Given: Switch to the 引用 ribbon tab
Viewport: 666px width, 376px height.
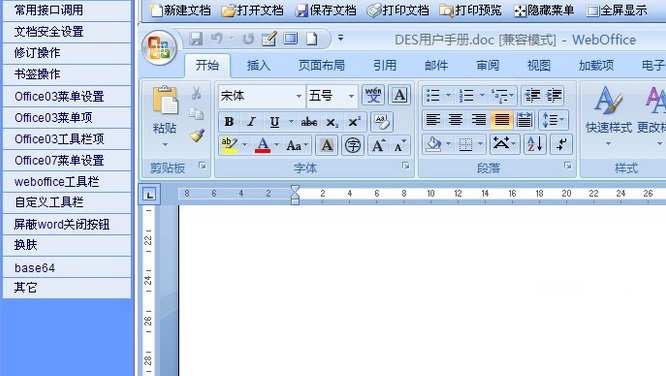Looking at the screenshot, I should 385,65.
